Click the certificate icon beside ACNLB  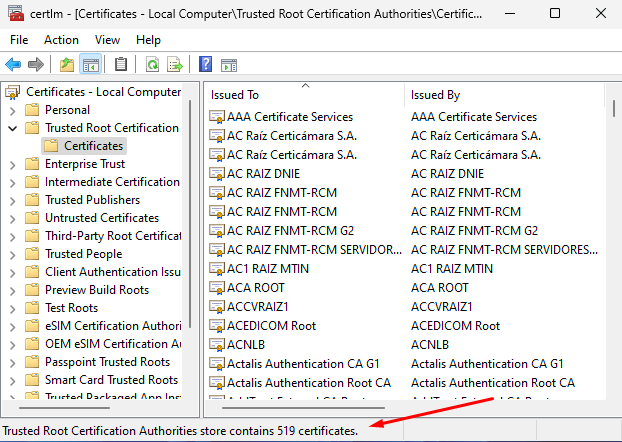pyautogui.click(x=217, y=345)
